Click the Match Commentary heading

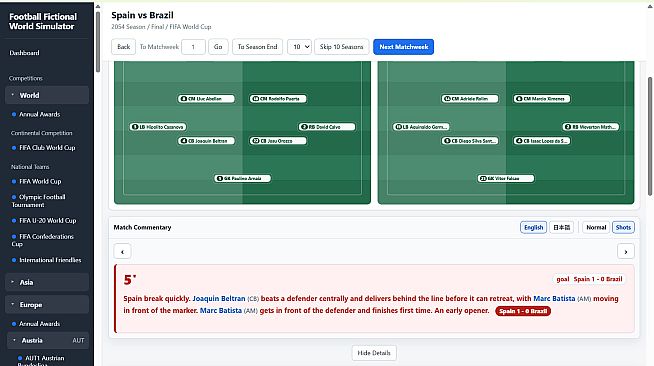142,227
